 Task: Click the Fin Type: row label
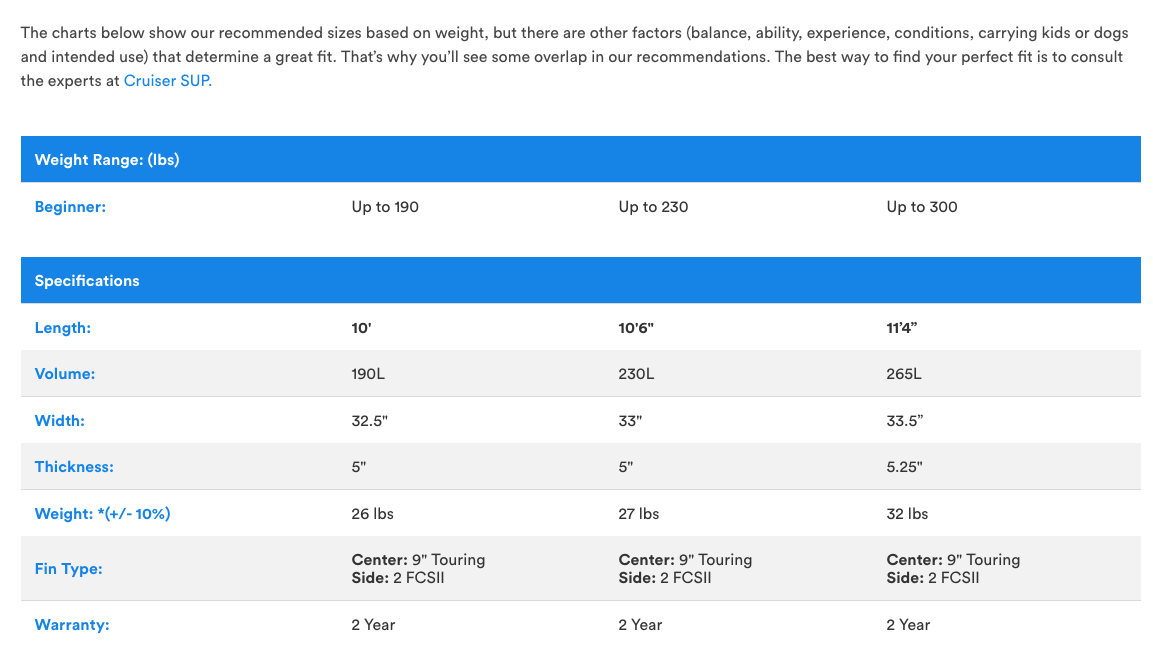coord(69,569)
